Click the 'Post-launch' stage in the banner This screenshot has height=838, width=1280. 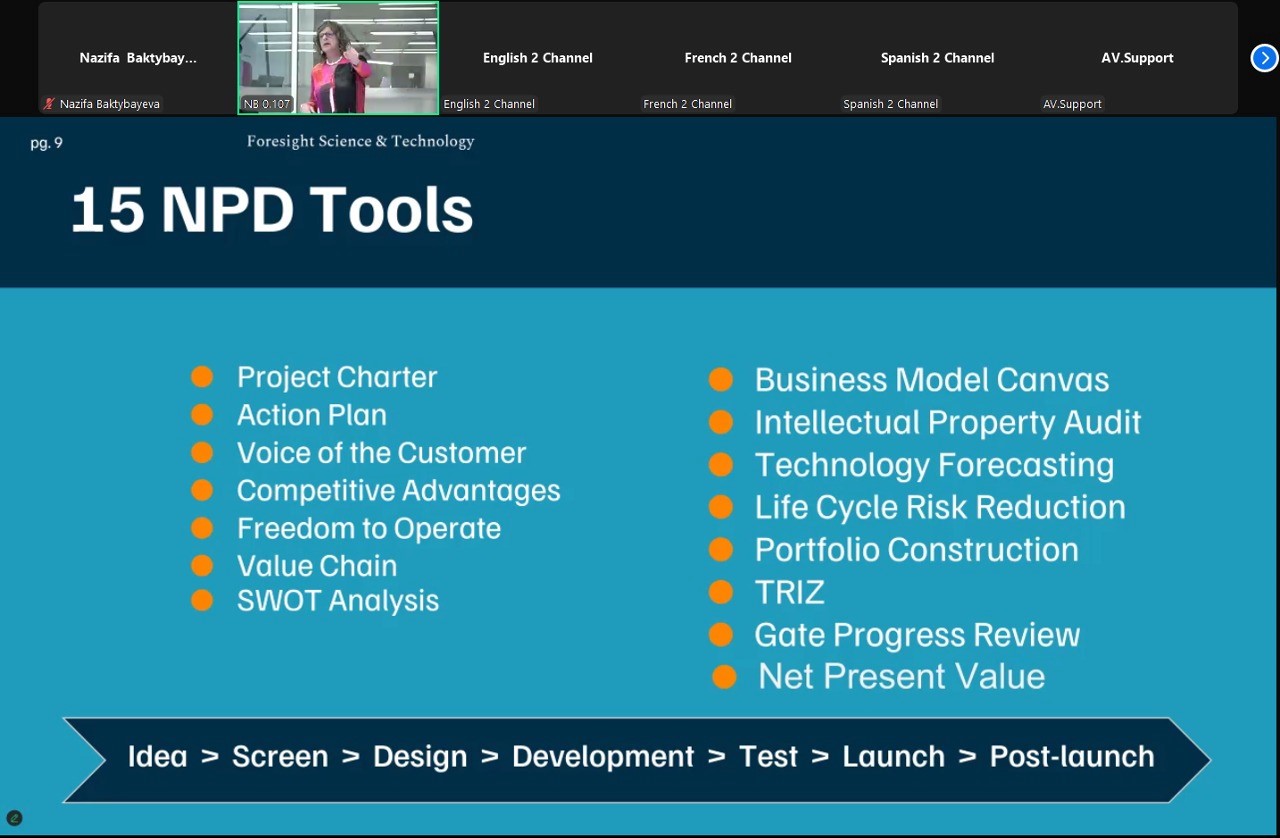[x=1072, y=757]
